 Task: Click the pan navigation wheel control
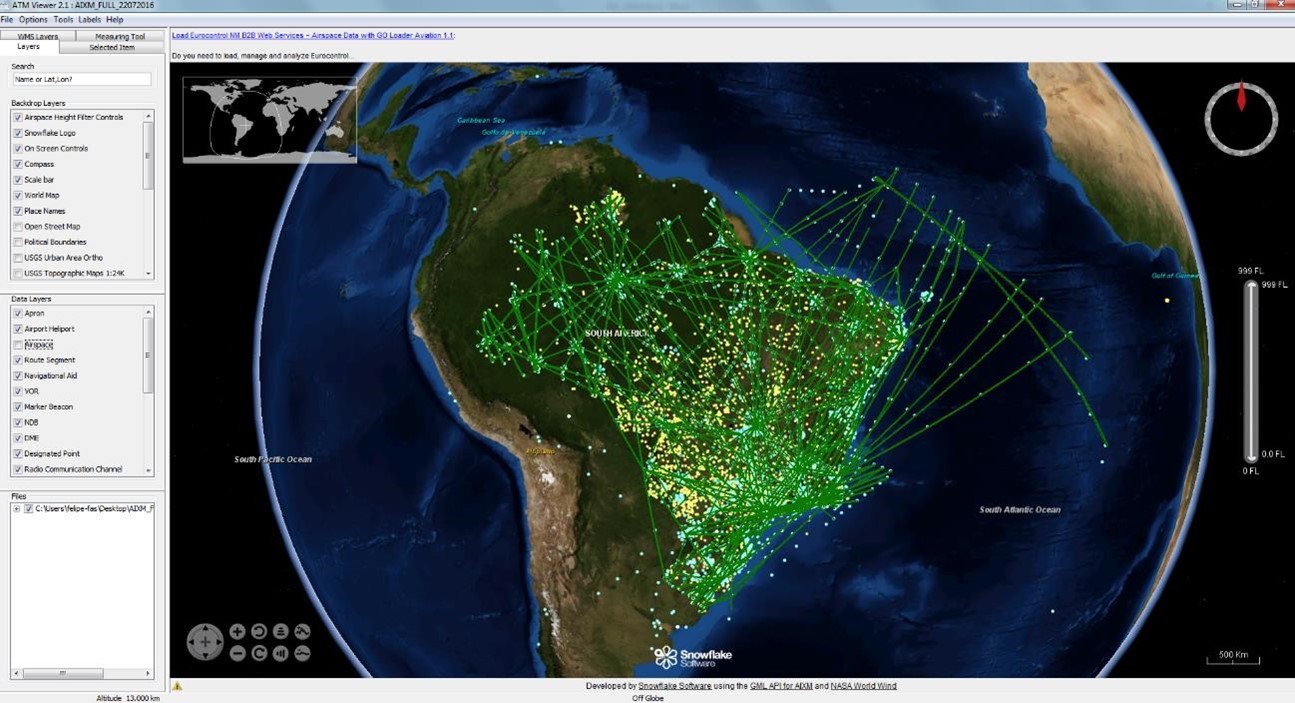(x=205, y=642)
